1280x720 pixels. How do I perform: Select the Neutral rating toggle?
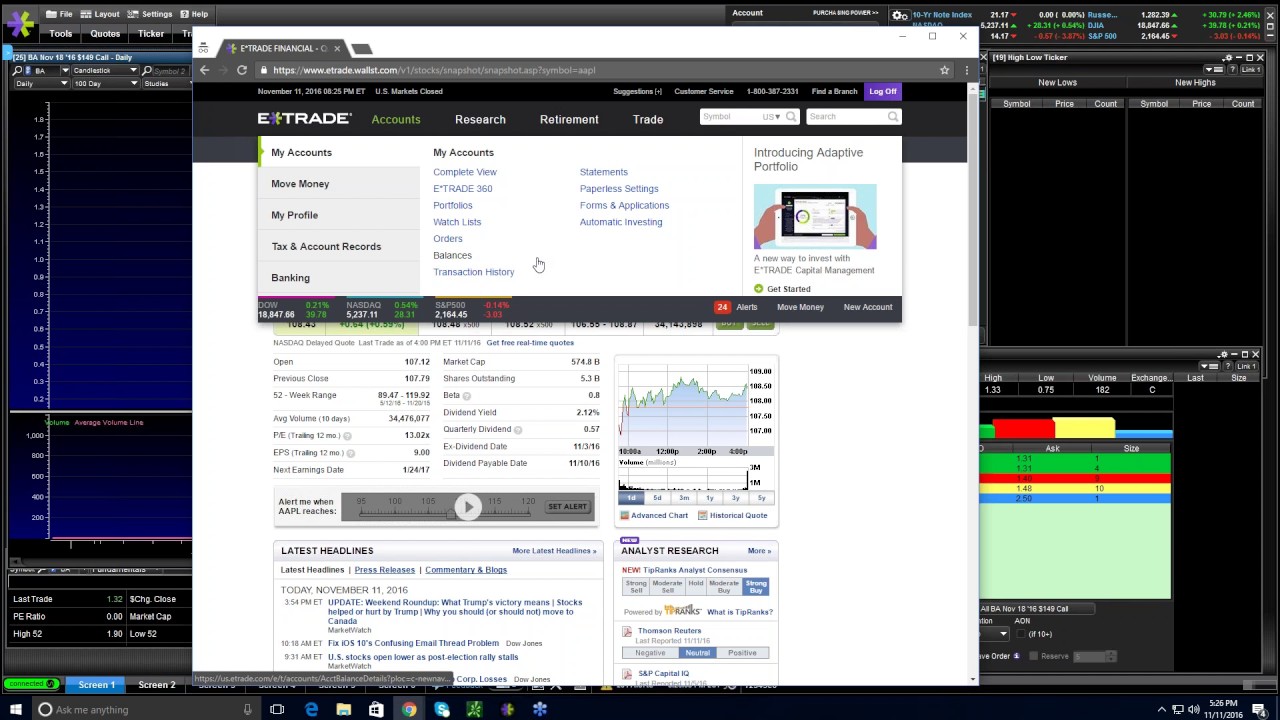[697, 652]
